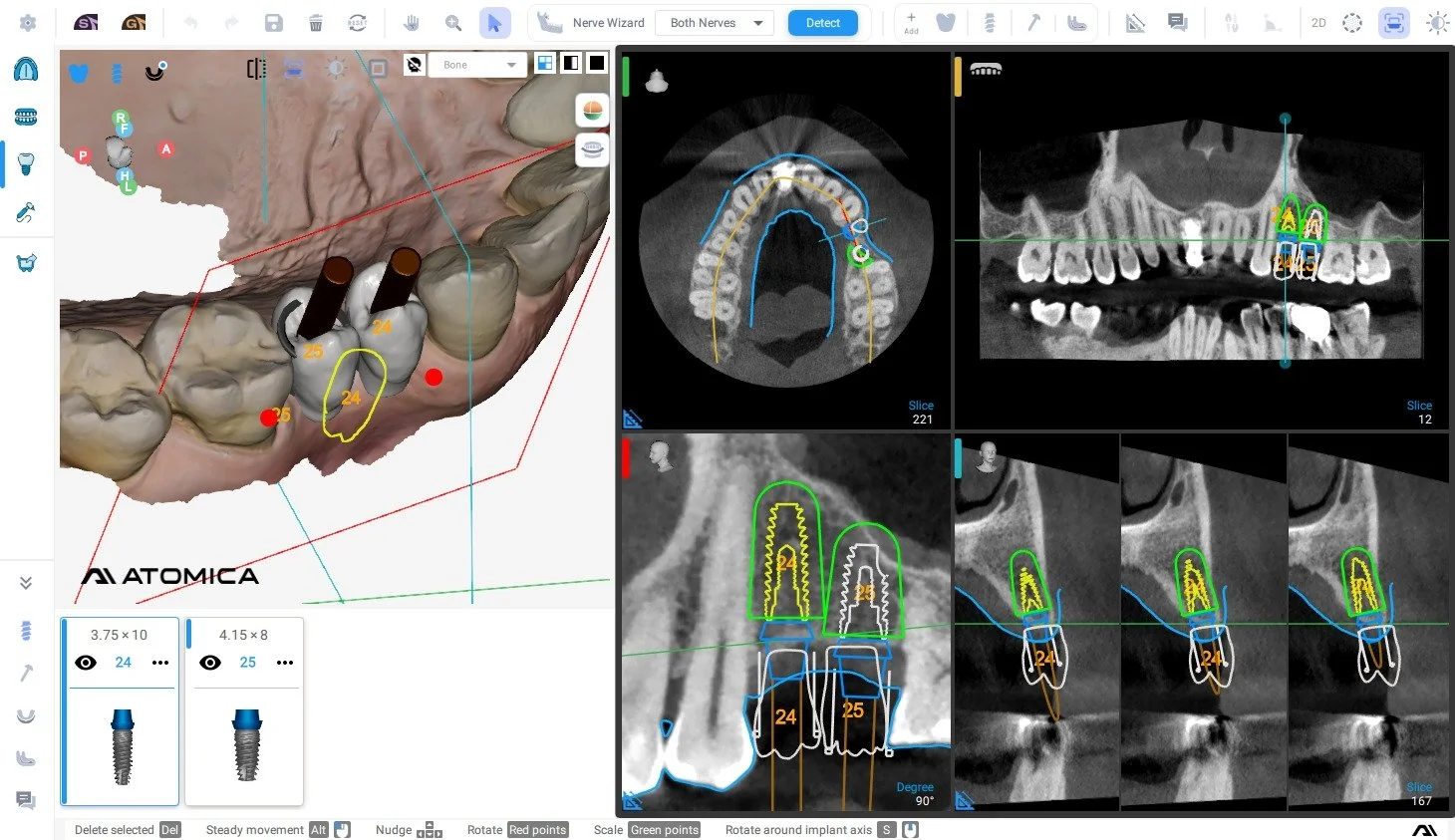1455x840 pixels.
Task: Open the comments panel icon in toolbar
Action: [1178, 22]
